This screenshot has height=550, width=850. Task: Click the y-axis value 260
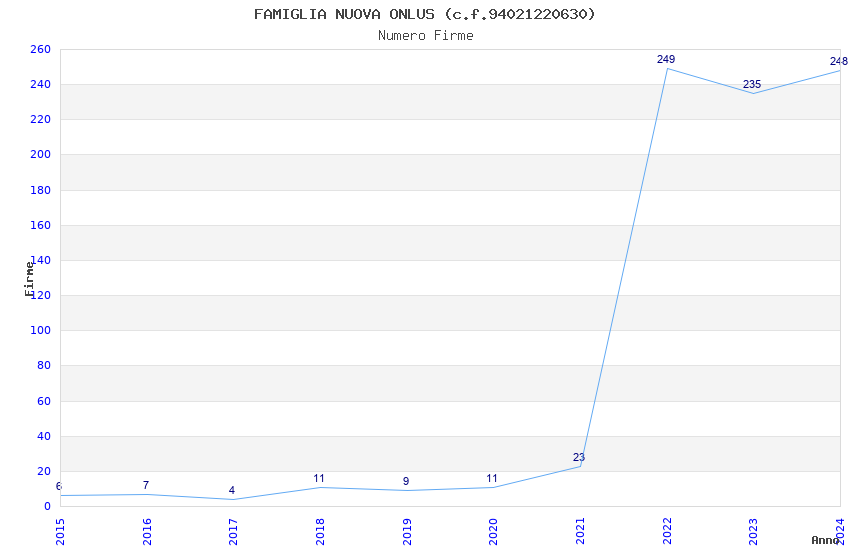[x=40, y=49]
